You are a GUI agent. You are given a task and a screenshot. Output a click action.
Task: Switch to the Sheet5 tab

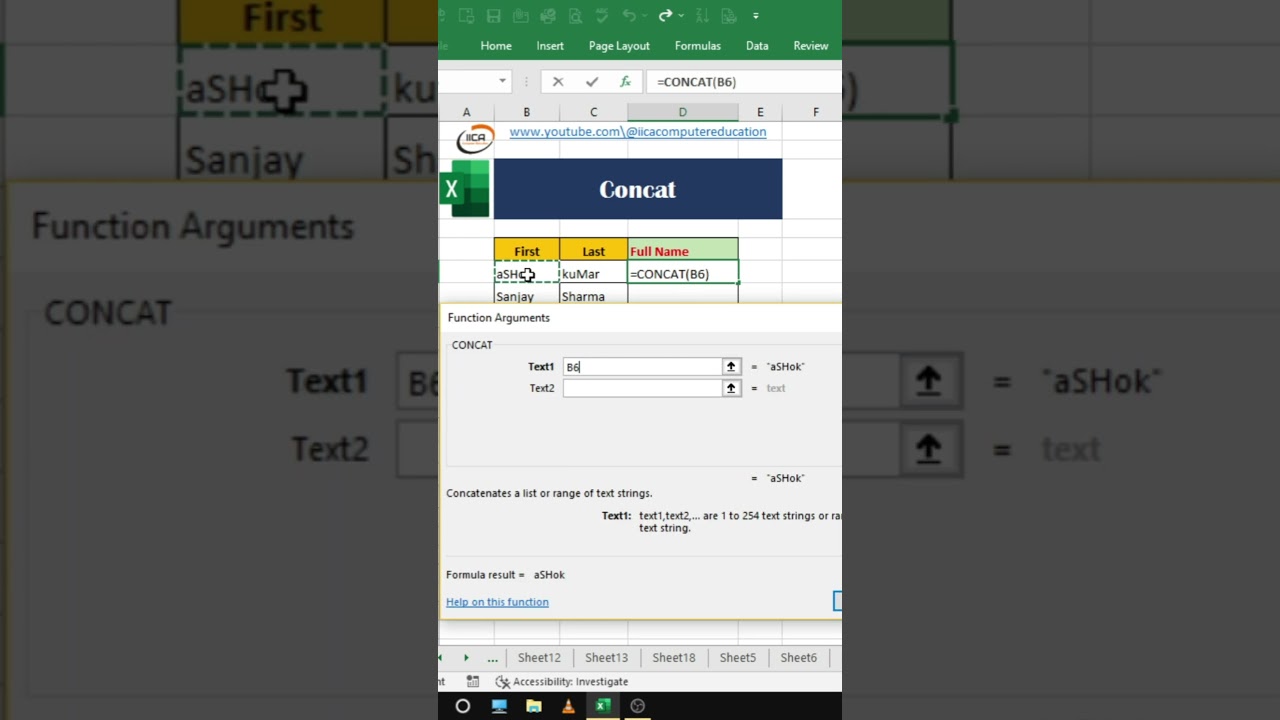pos(738,658)
